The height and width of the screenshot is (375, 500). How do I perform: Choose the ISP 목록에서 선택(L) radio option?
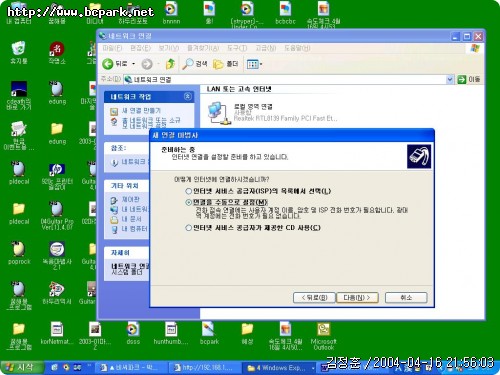(x=188, y=191)
